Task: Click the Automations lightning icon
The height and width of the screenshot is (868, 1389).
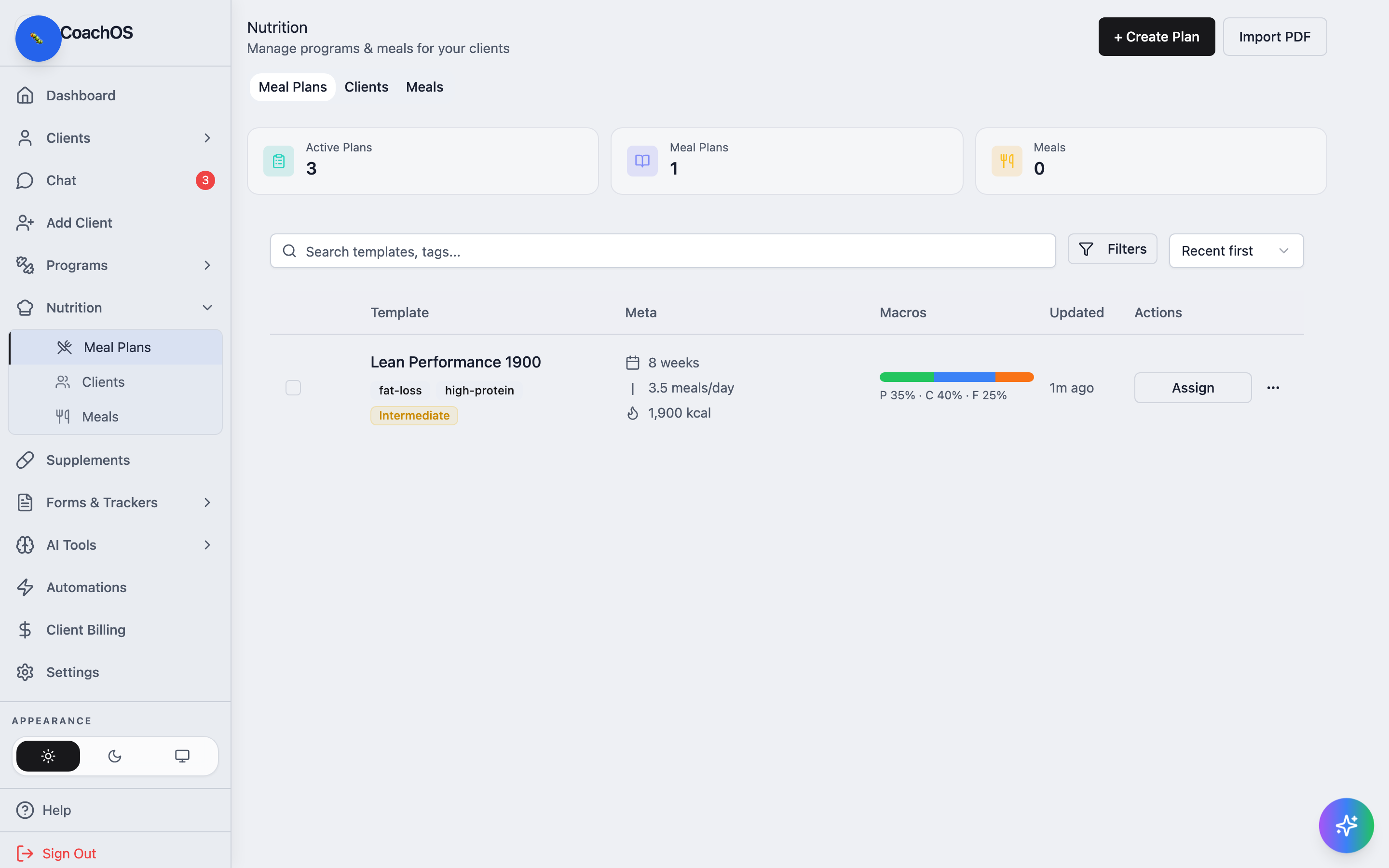Action: (25, 587)
